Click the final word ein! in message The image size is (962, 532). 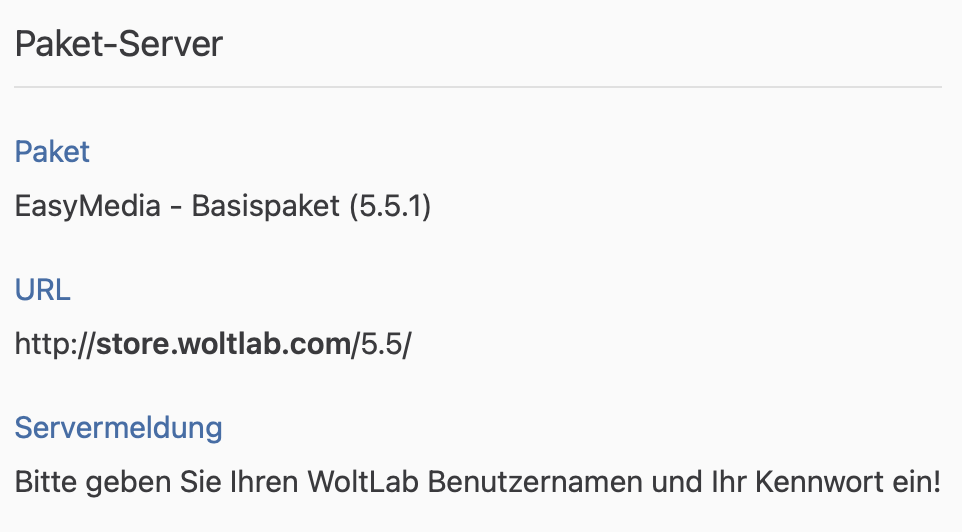pos(920,483)
